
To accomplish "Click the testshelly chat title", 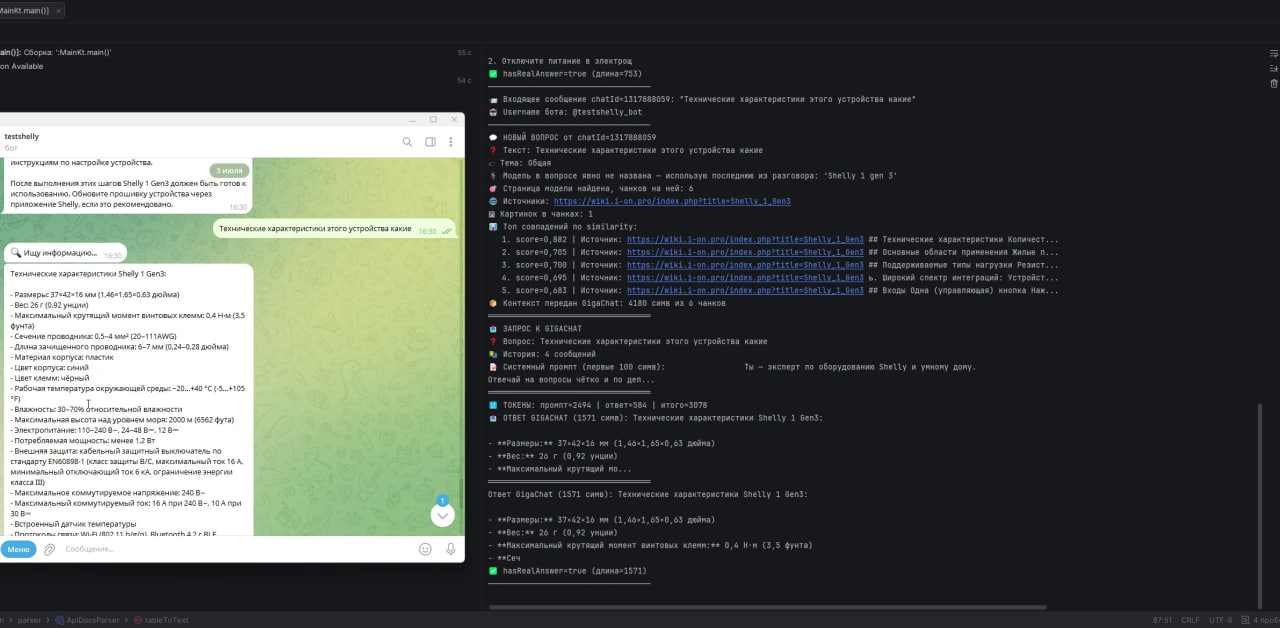I will point(22,136).
